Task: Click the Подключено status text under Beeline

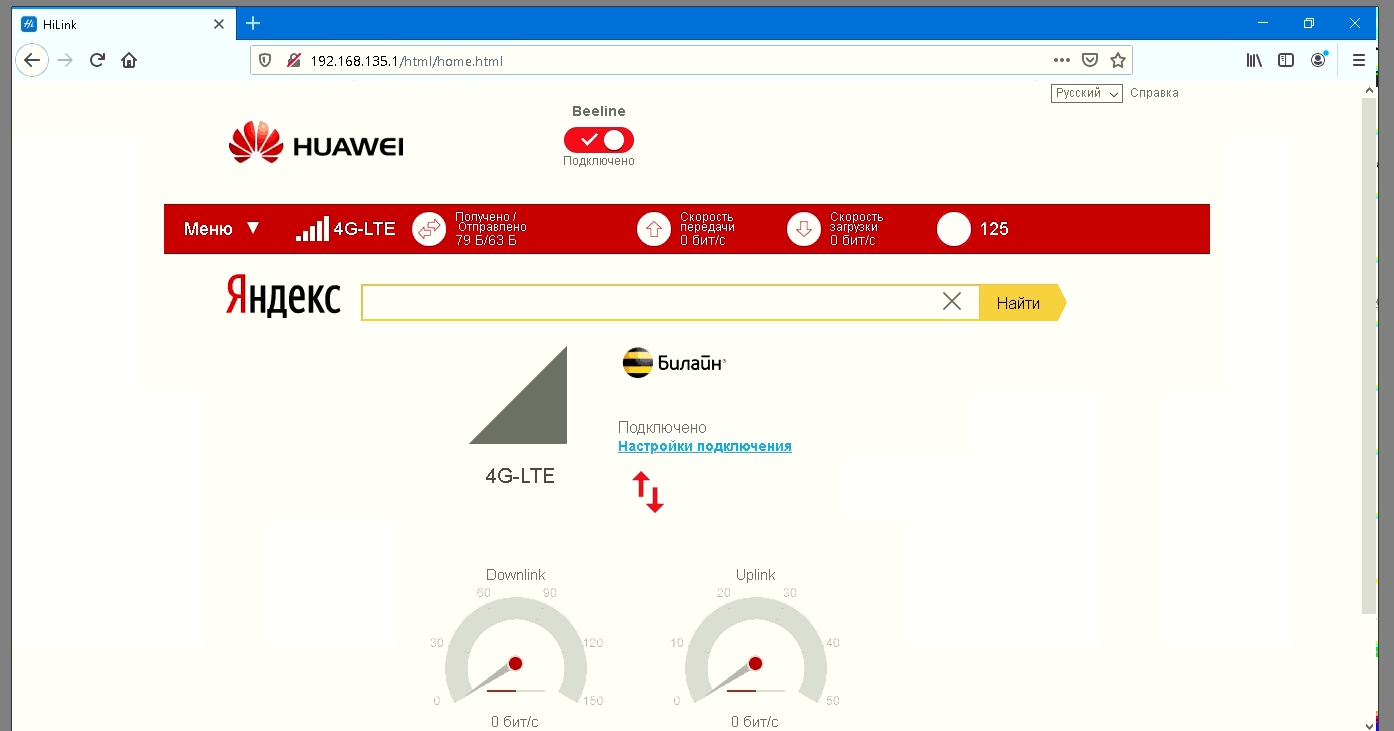Action: pos(598,161)
